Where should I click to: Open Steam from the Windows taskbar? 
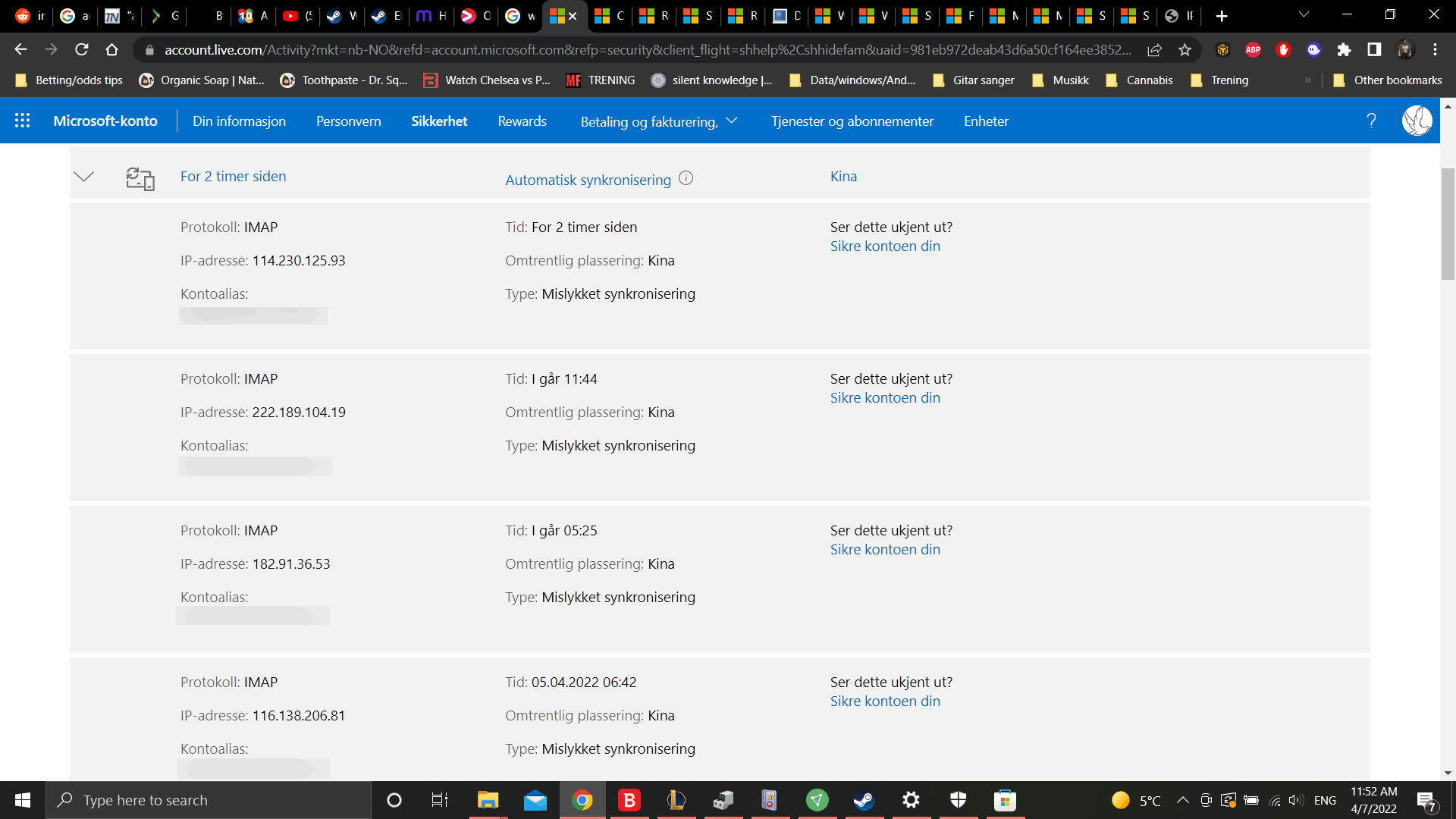click(x=864, y=800)
